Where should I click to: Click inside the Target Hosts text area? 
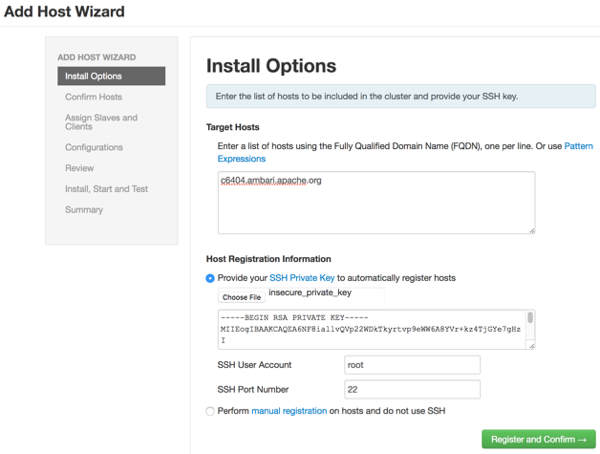pos(375,202)
